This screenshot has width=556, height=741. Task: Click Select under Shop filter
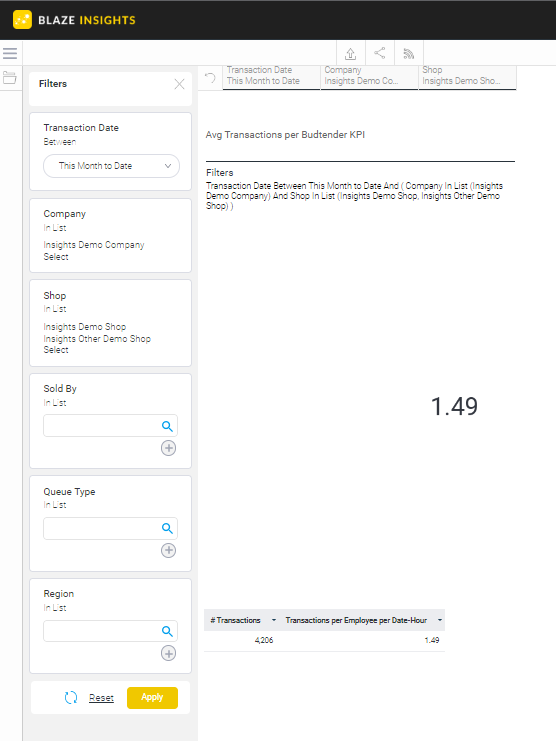(56, 350)
